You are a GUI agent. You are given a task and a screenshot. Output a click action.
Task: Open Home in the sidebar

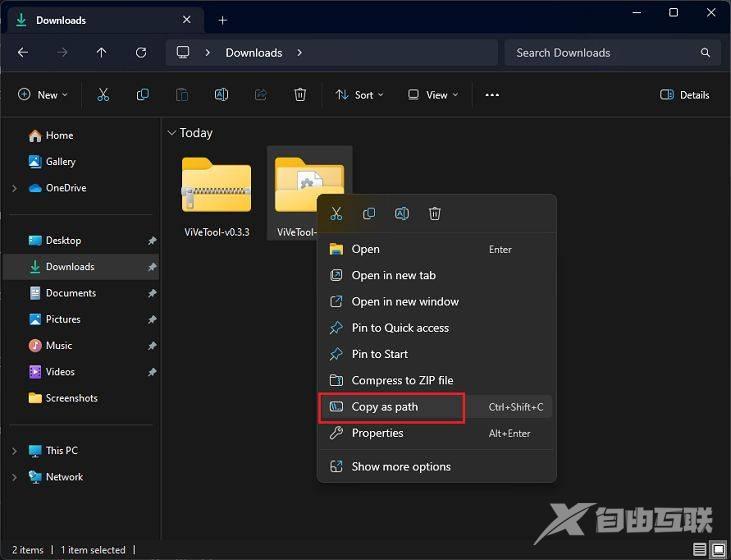(50, 136)
